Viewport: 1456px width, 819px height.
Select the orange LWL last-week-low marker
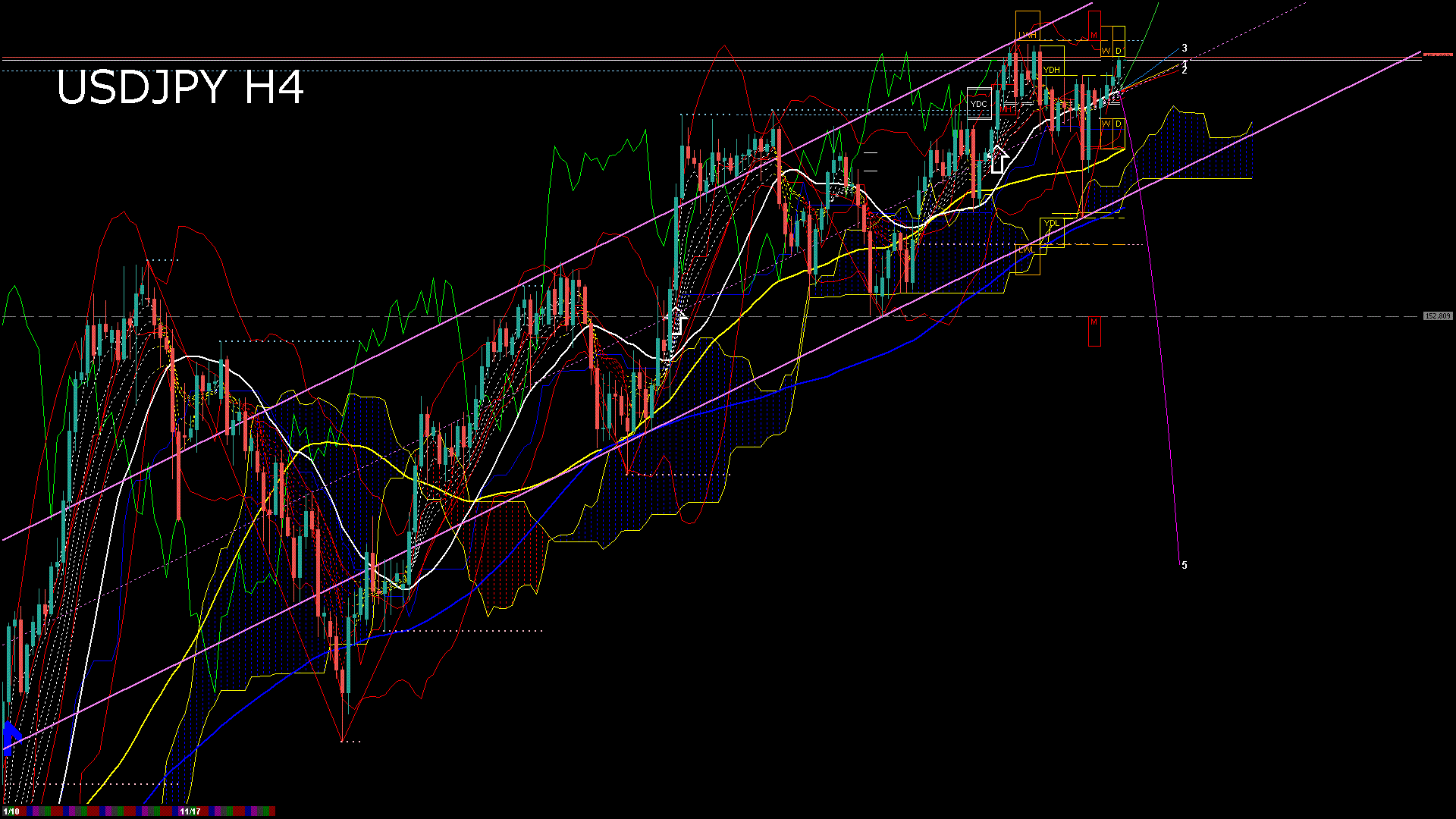coord(1027,250)
